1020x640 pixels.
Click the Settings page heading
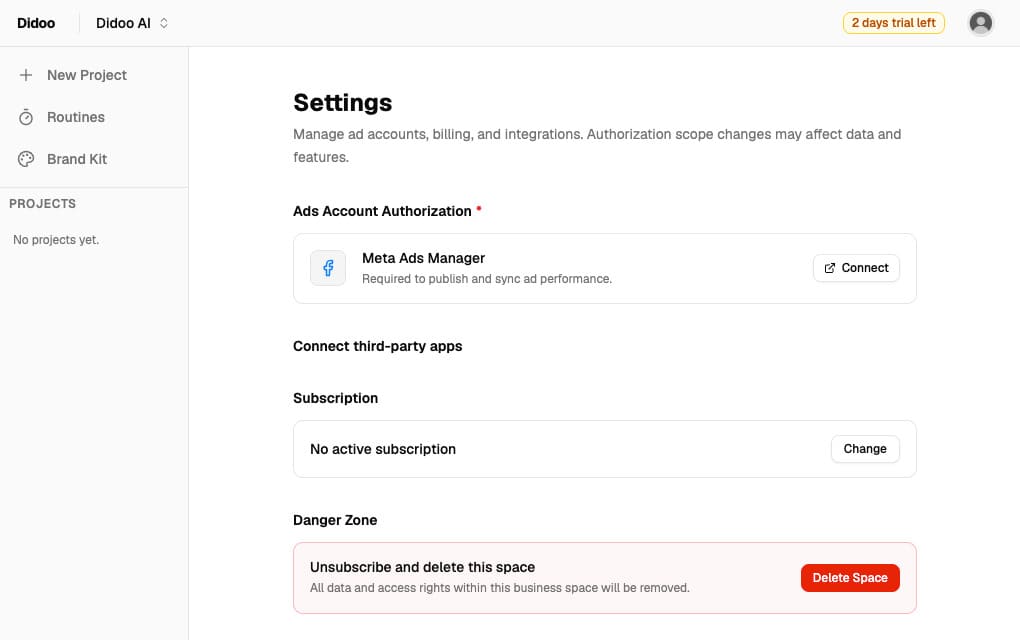343,103
